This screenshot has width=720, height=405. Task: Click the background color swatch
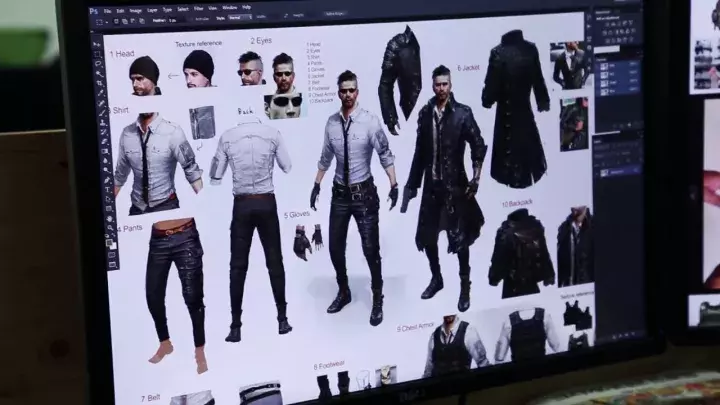(x=113, y=247)
